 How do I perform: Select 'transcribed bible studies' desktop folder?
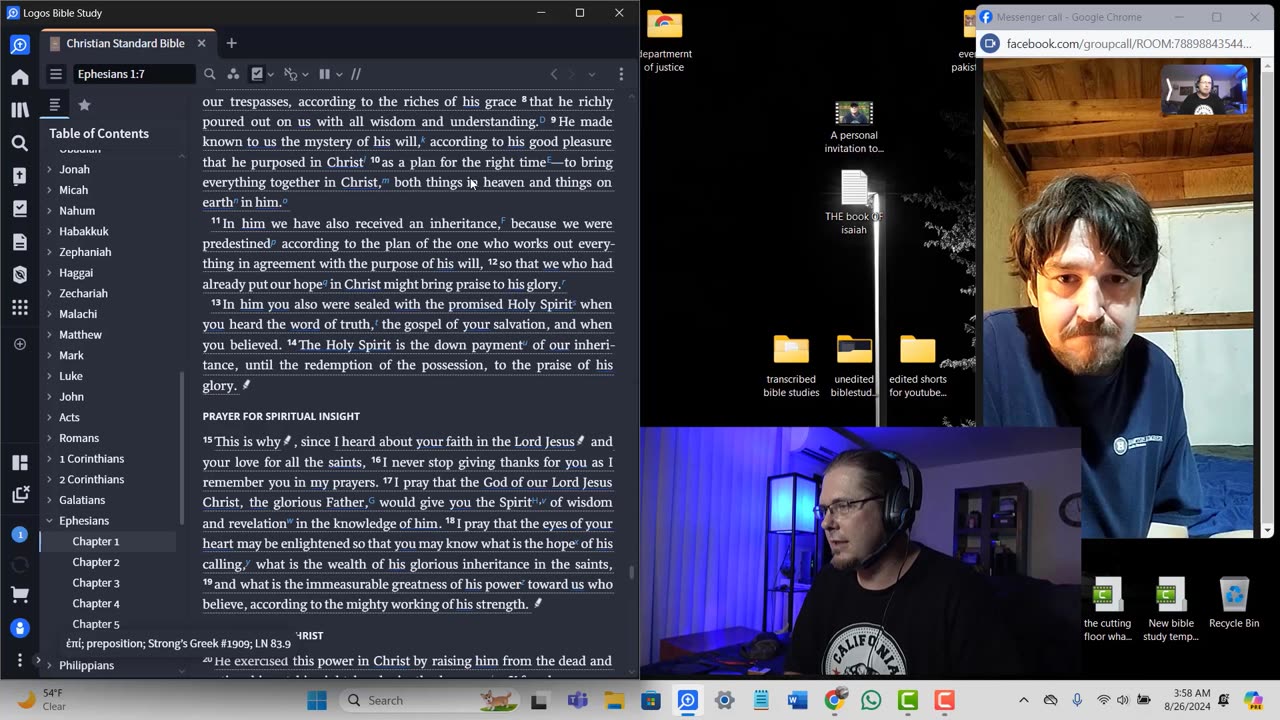coord(790,366)
